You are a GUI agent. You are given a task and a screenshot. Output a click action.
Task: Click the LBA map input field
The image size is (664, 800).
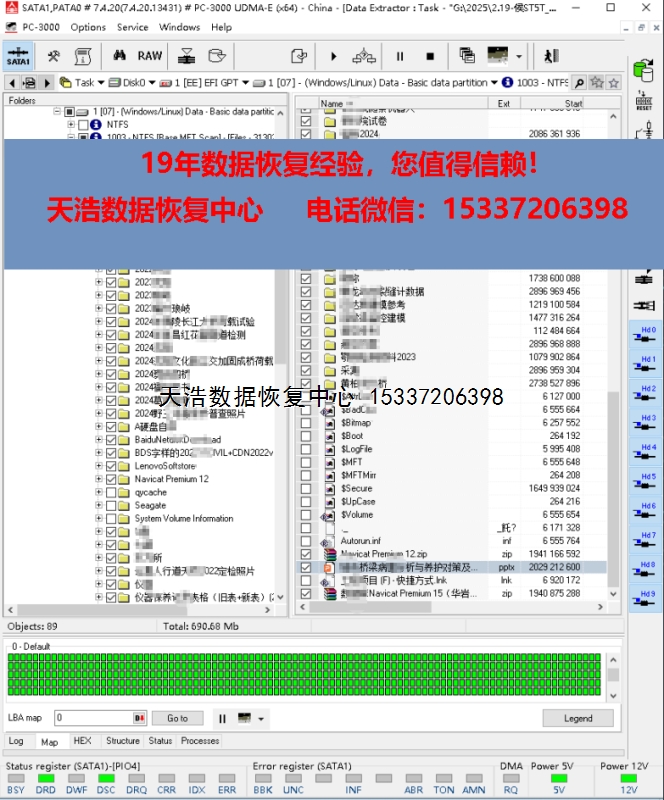[x=92, y=718]
